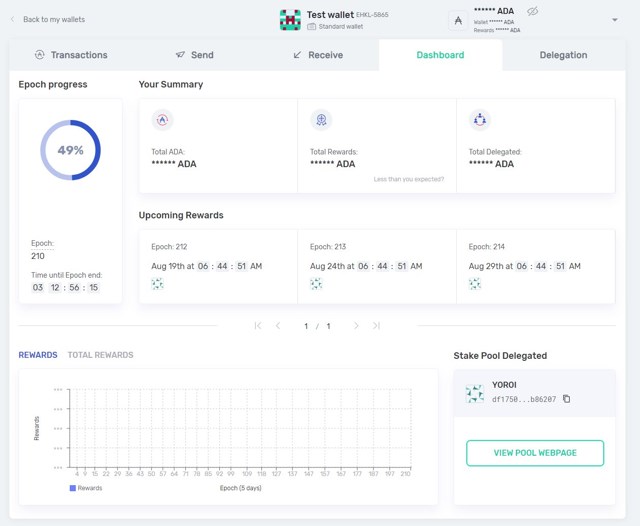
Task: Copy the YOROI pool ID
Action: pyautogui.click(x=567, y=399)
